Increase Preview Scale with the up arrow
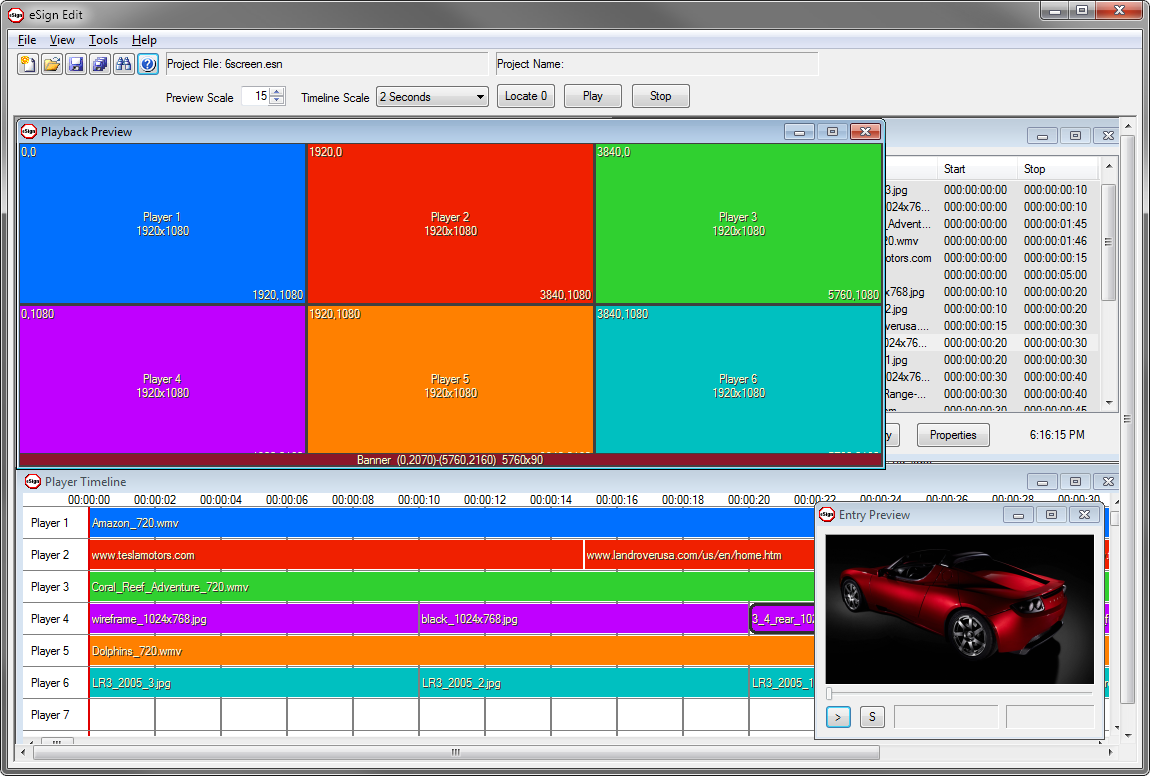The image size is (1150, 776). [x=278, y=92]
